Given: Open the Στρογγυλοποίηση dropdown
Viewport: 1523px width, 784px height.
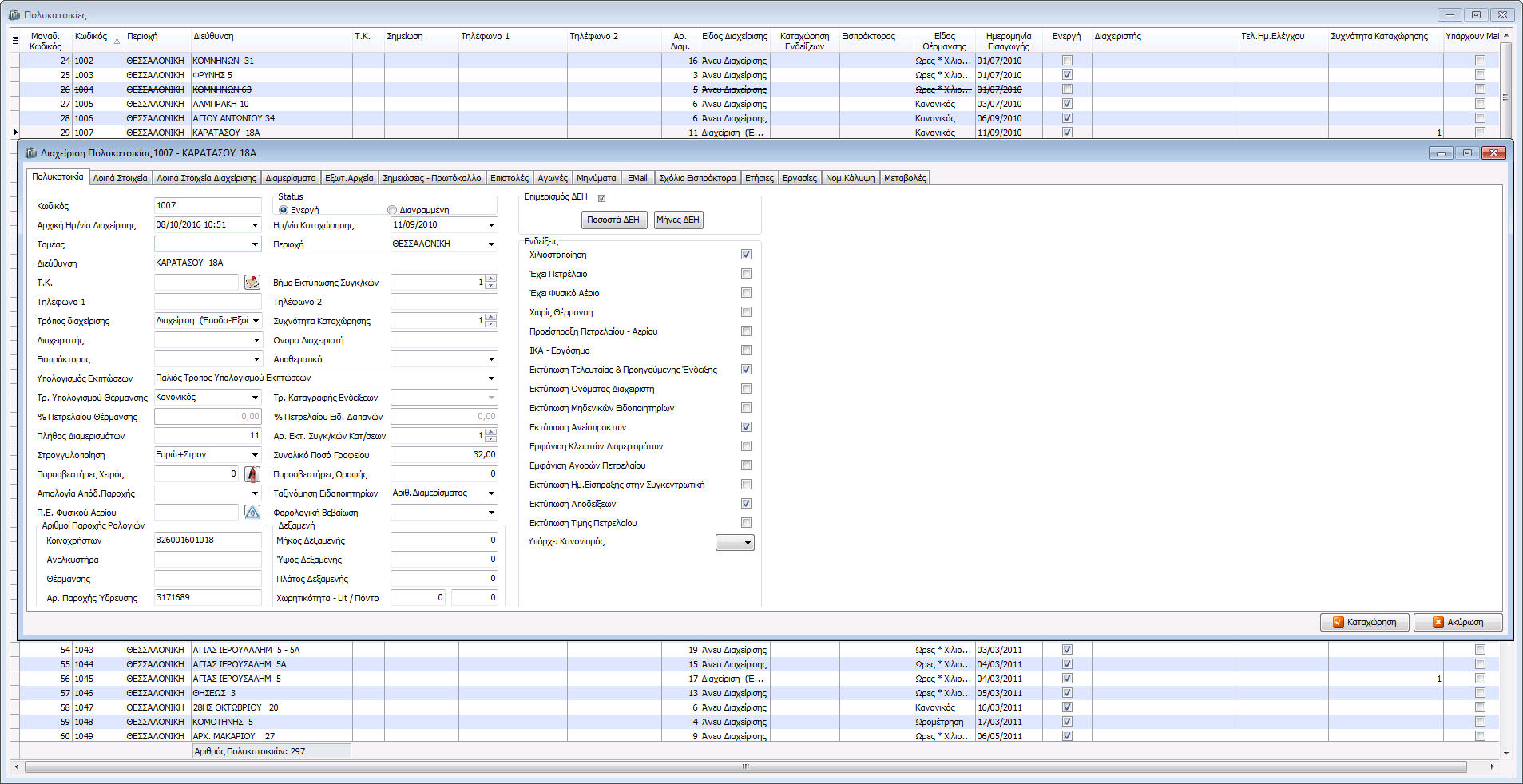Looking at the screenshot, I should (x=256, y=455).
